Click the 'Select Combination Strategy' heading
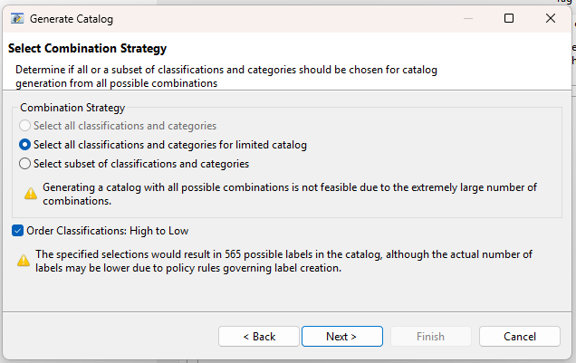The width and height of the screenshot is (576, 363). 87,48
